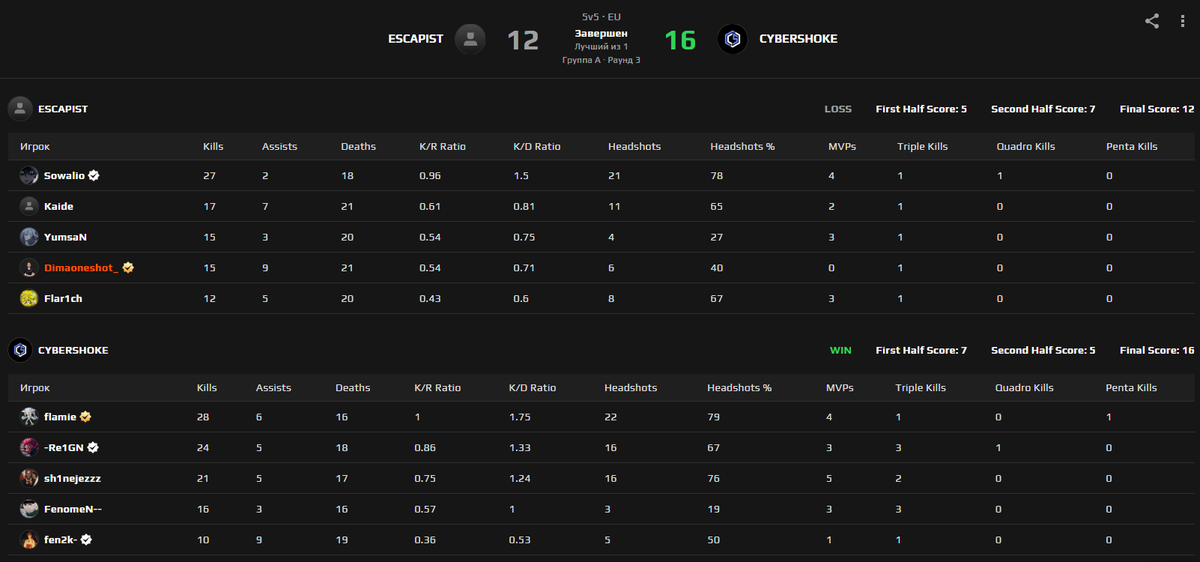Click CYBERSHOKE table Triple Kills column header

click(x=921, y=387)
